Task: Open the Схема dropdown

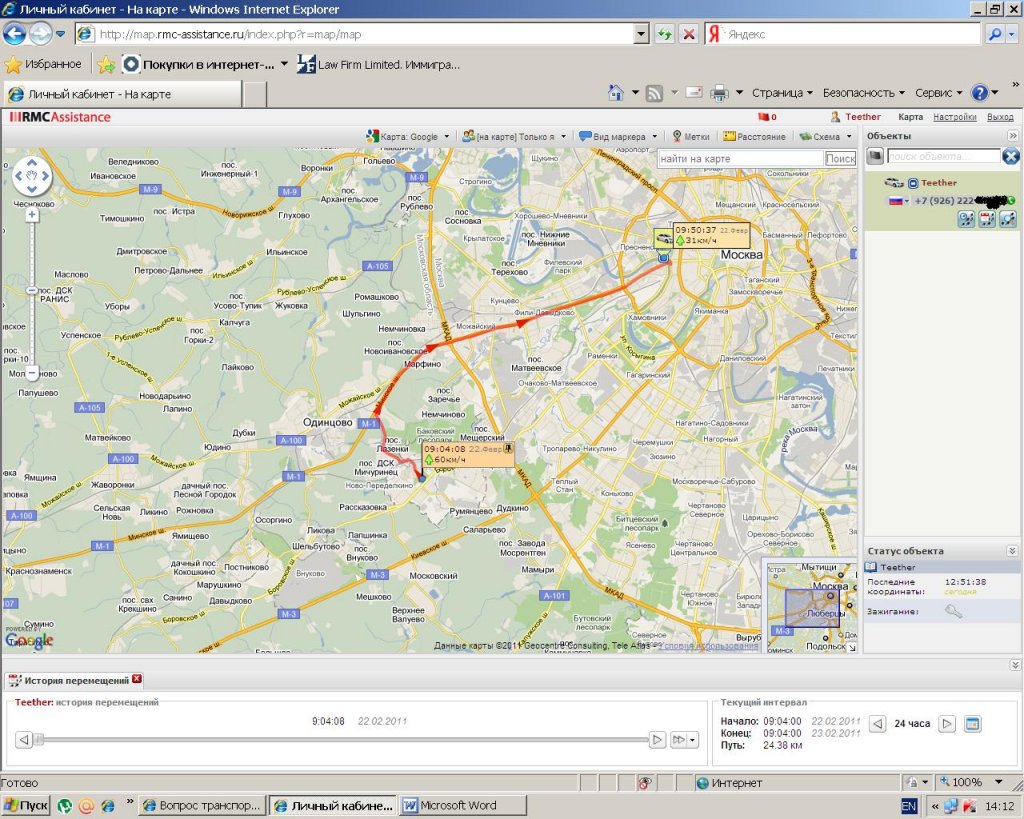Action: pyautogui.click(x=825, y=136)
